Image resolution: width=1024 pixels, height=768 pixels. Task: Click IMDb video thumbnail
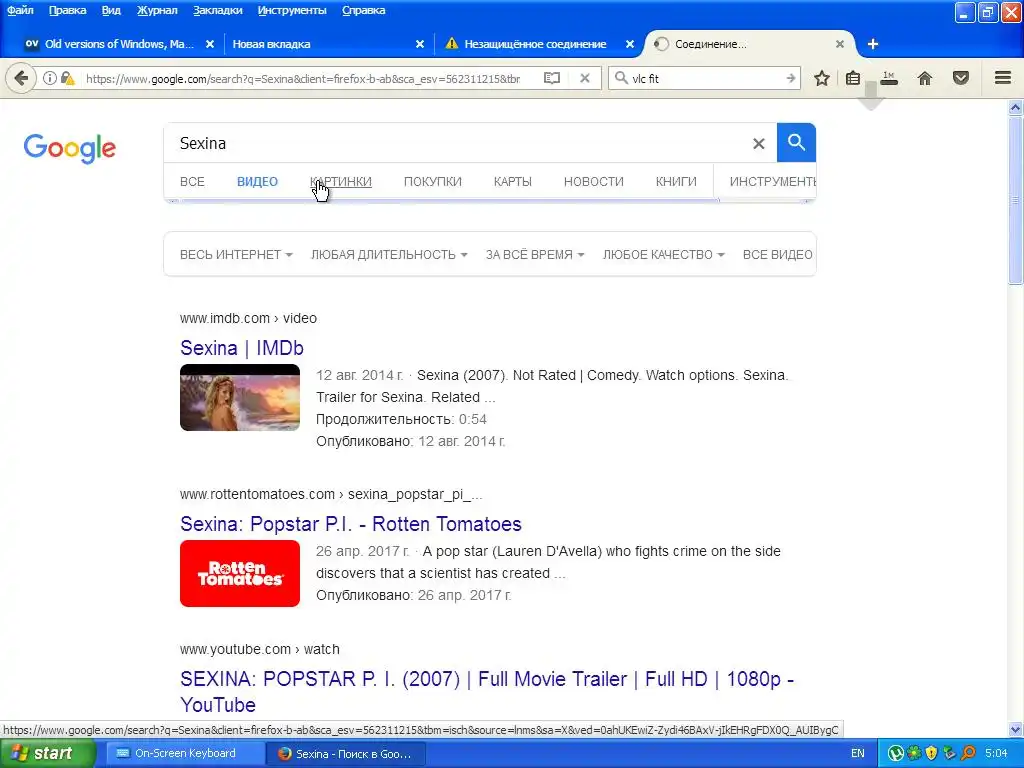(x=240, y=397)
